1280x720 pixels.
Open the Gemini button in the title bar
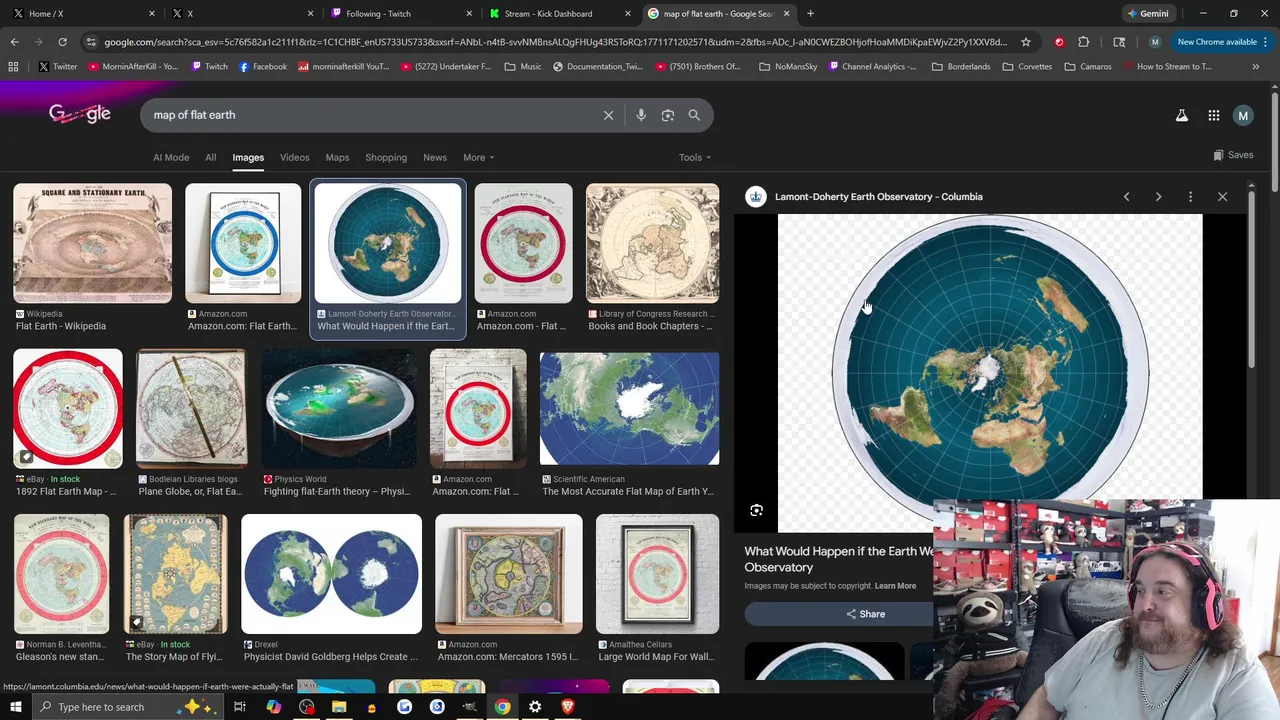1147,14
